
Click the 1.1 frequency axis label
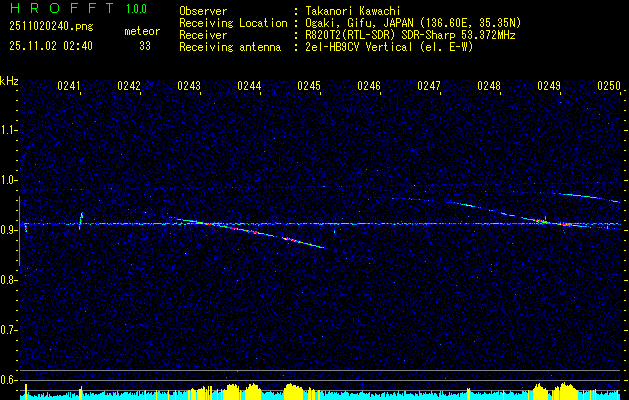[x=9, y=130]
